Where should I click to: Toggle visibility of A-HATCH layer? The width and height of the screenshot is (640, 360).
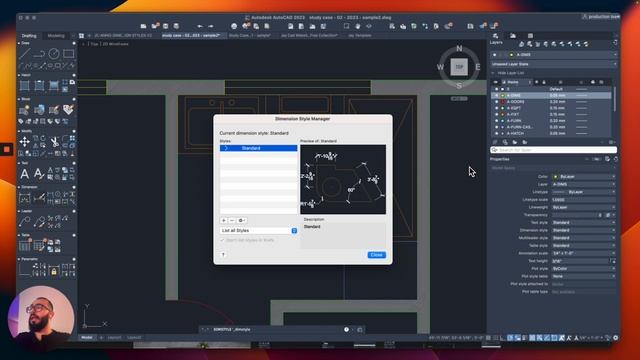(496, 133)
